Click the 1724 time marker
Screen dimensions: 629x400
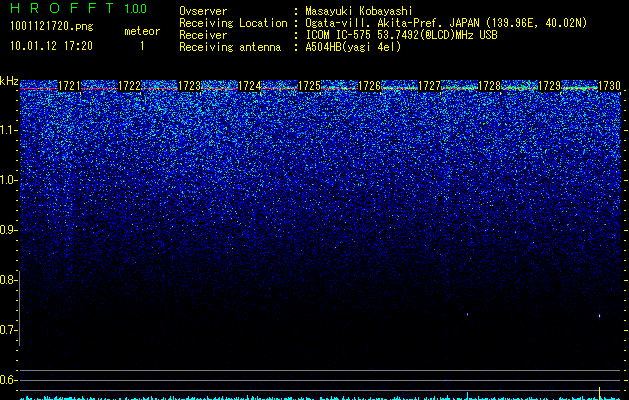point(250,86)
